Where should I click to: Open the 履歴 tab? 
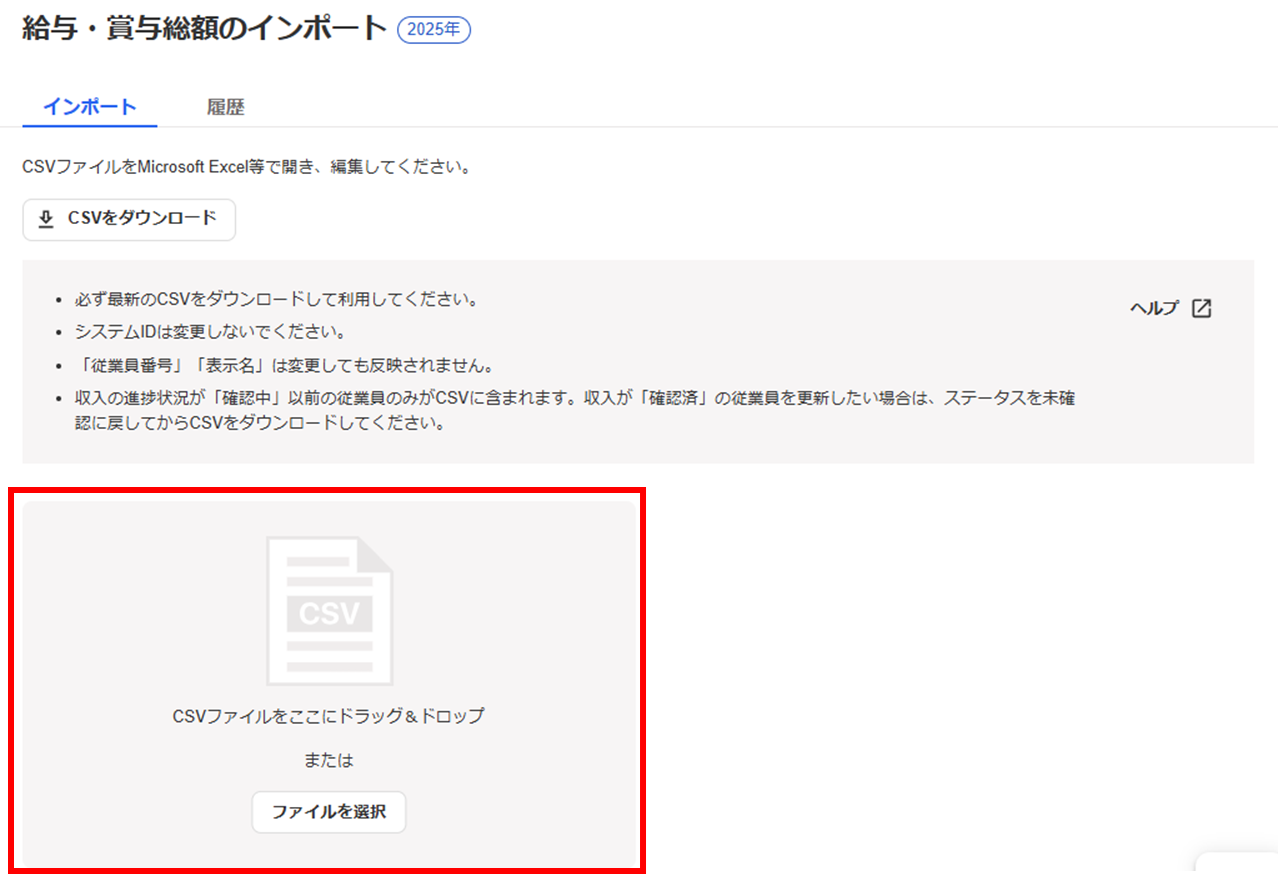pos(225,107)
